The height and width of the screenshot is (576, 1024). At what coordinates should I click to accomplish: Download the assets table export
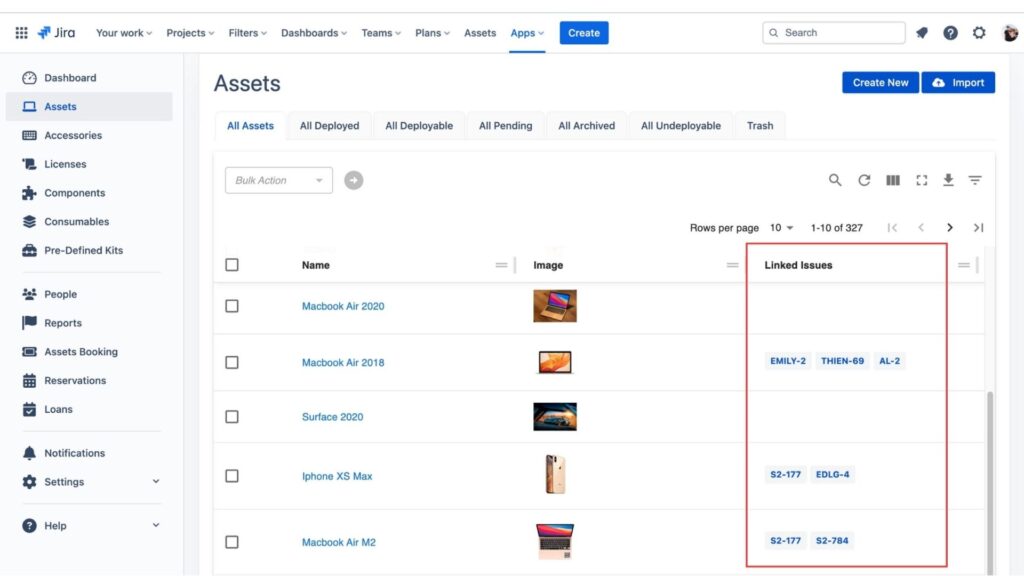948,180
